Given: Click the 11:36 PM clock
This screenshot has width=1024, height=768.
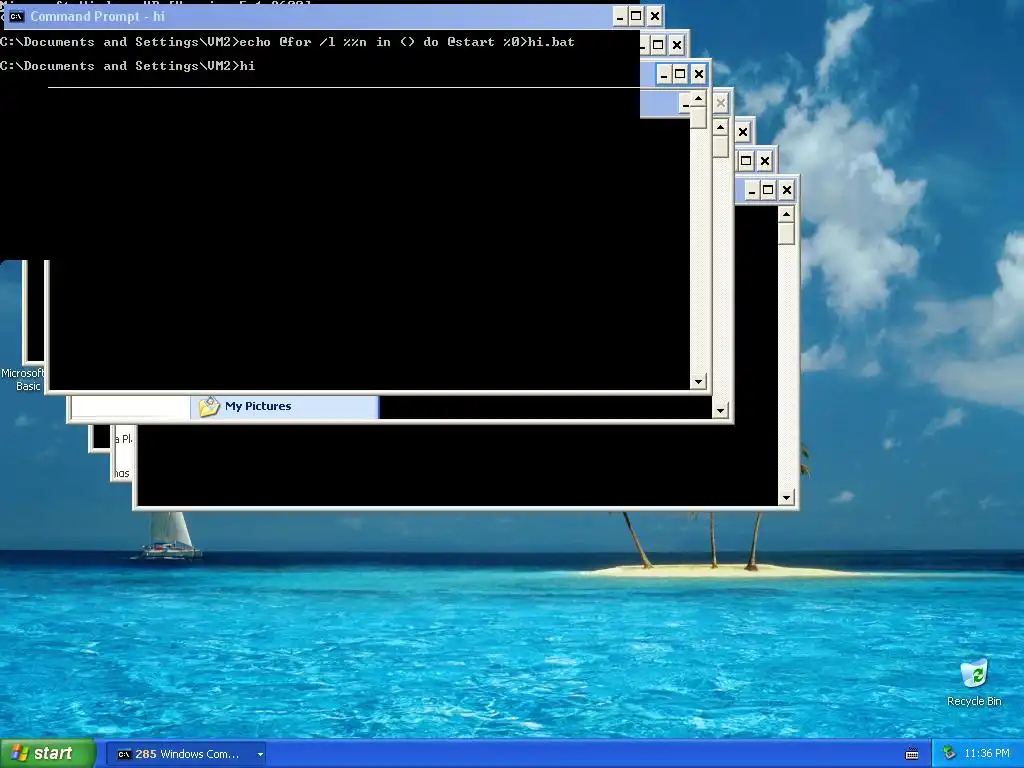Looking at the screenshot, I should (986, 754).
